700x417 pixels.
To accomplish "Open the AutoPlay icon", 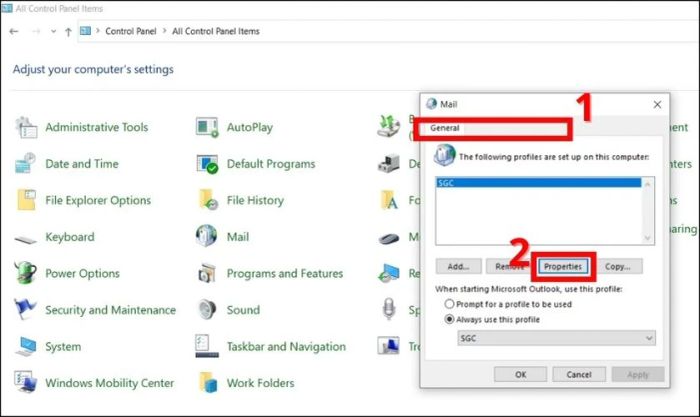I will pos(207,127).
